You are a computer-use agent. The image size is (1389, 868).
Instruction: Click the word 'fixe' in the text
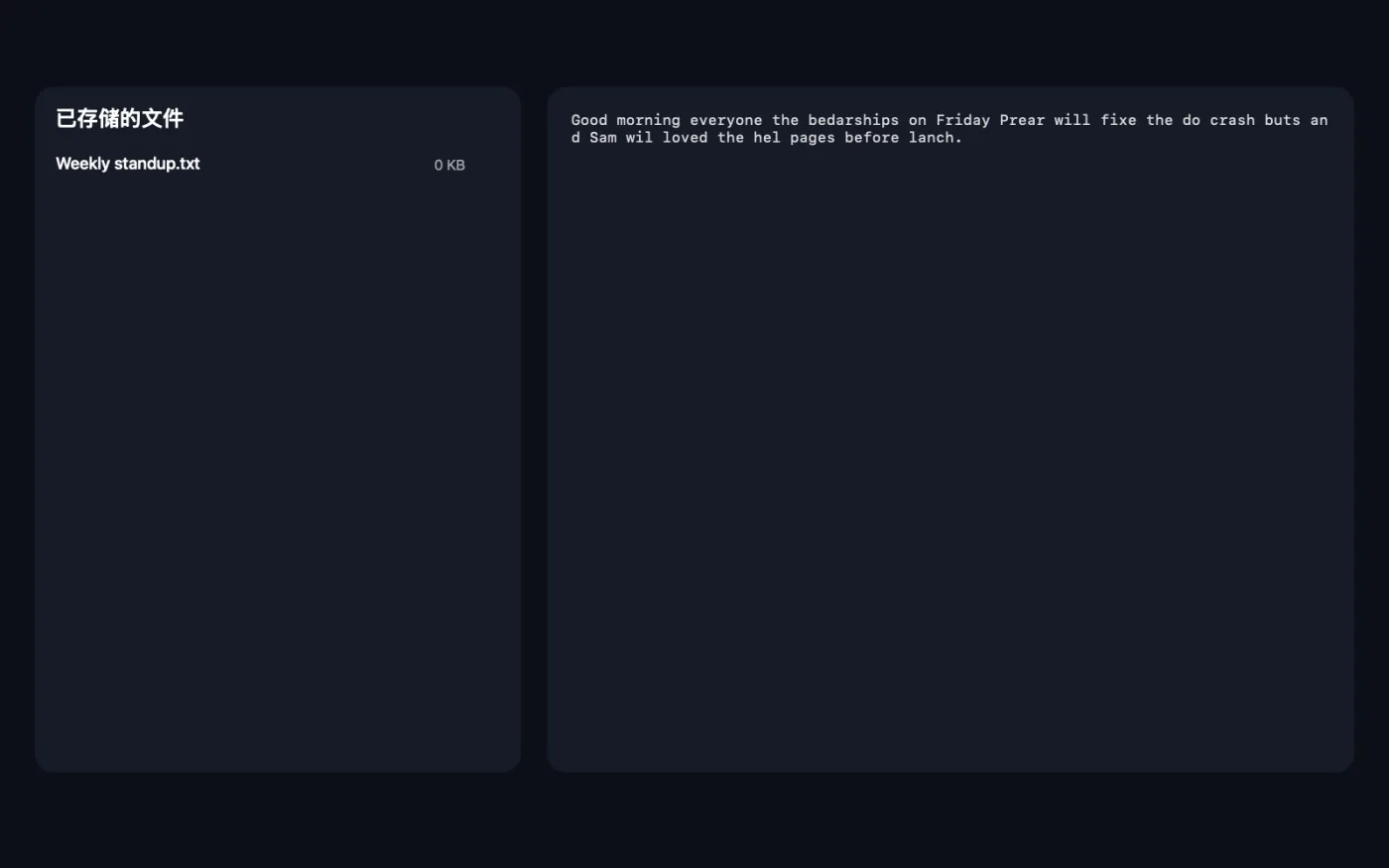click(x=1118, y=120)
